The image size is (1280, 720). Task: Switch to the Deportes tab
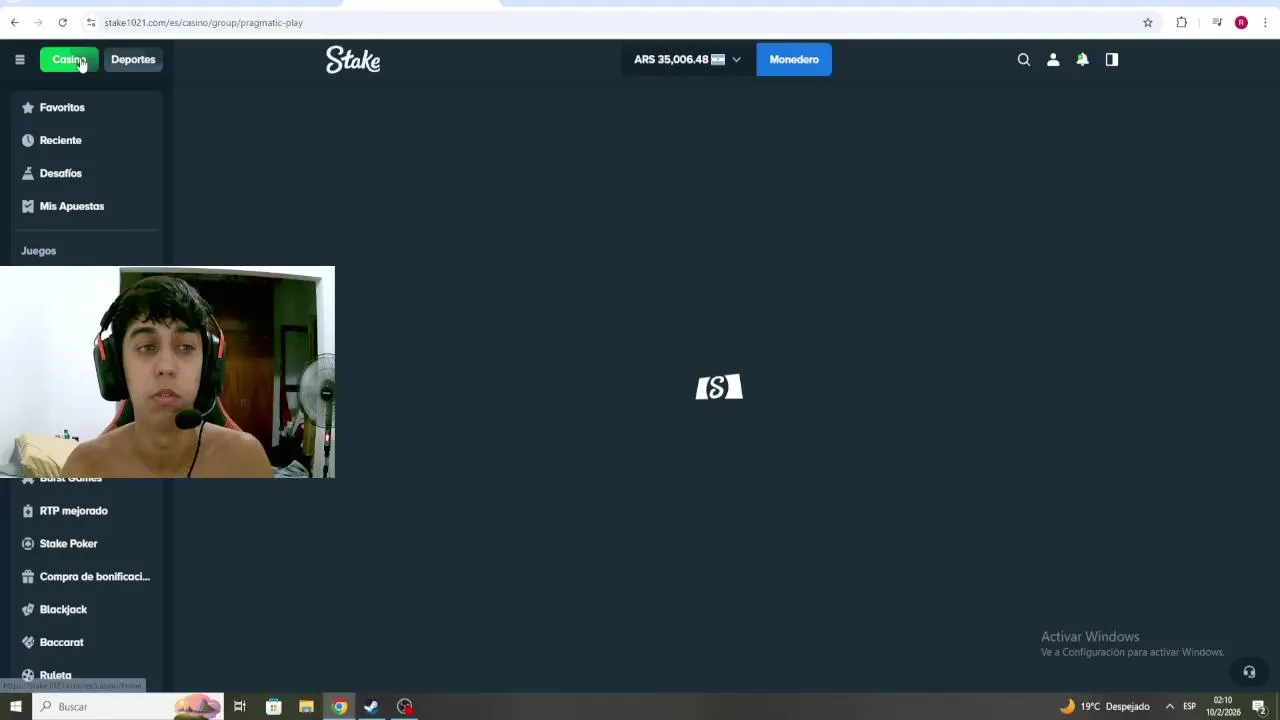pyautogui.click(x=133, y=60)
